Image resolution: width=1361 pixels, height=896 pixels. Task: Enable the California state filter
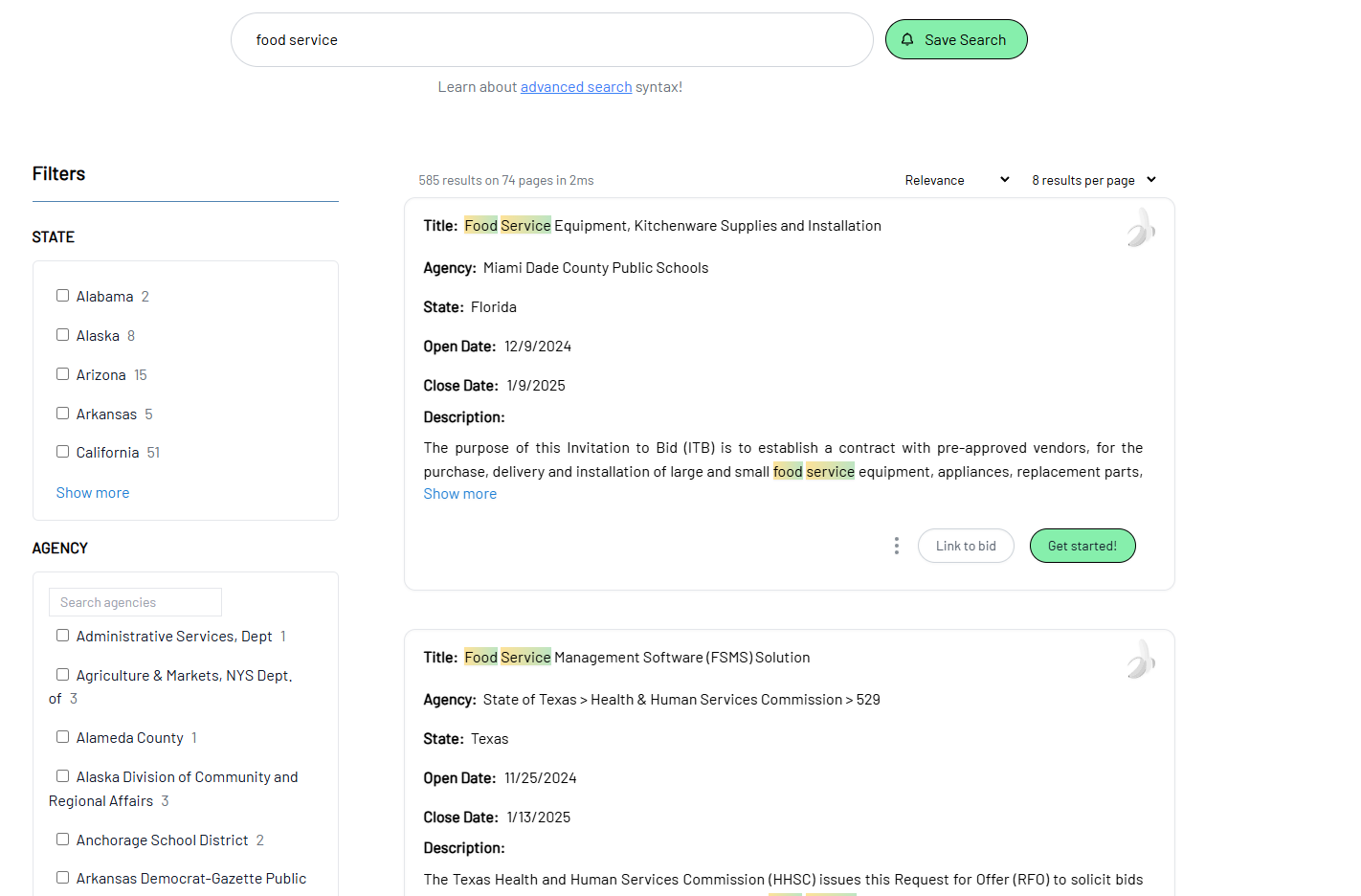point(62,452)
